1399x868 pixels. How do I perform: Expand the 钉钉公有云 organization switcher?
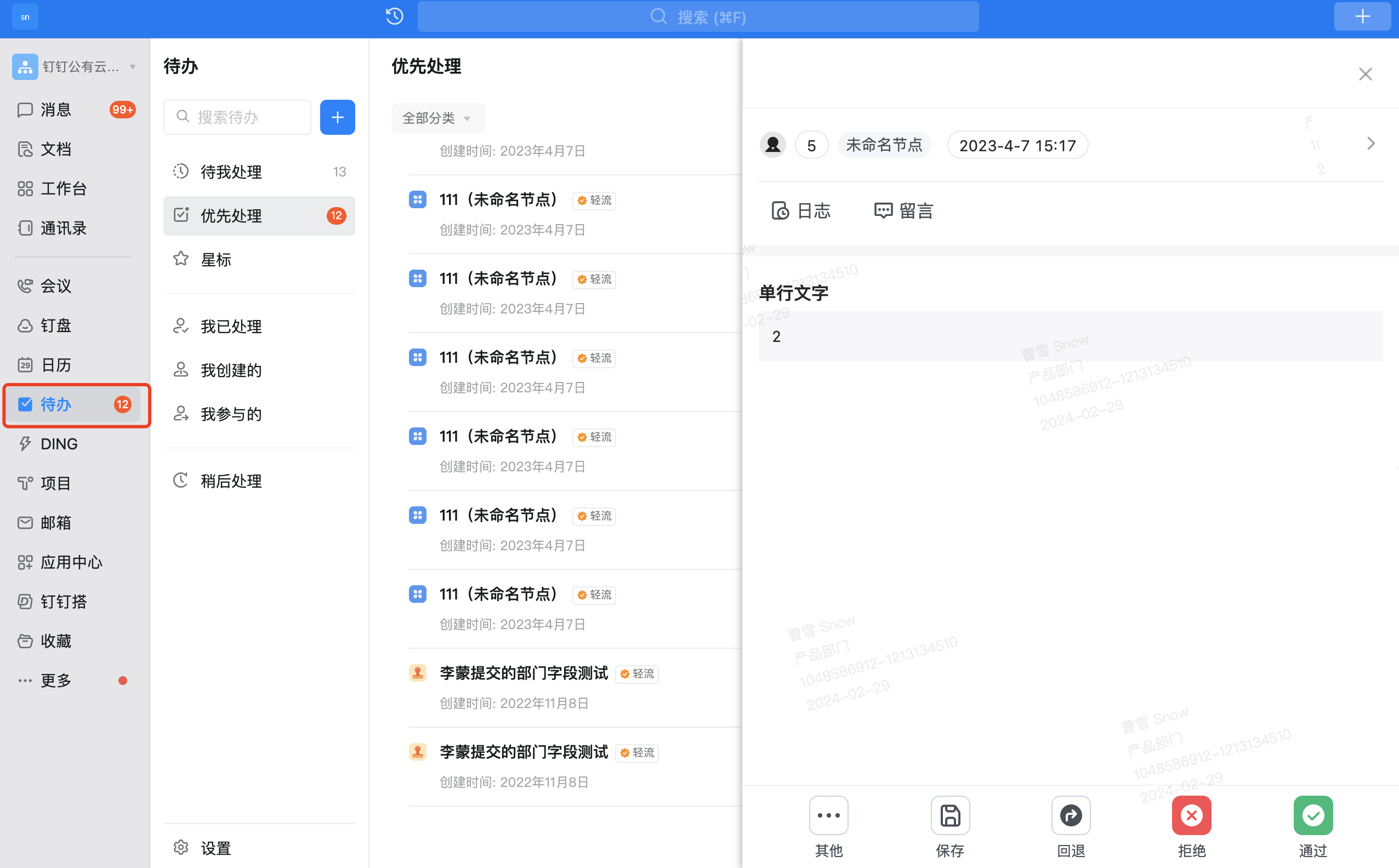click(x=75, y=67)
